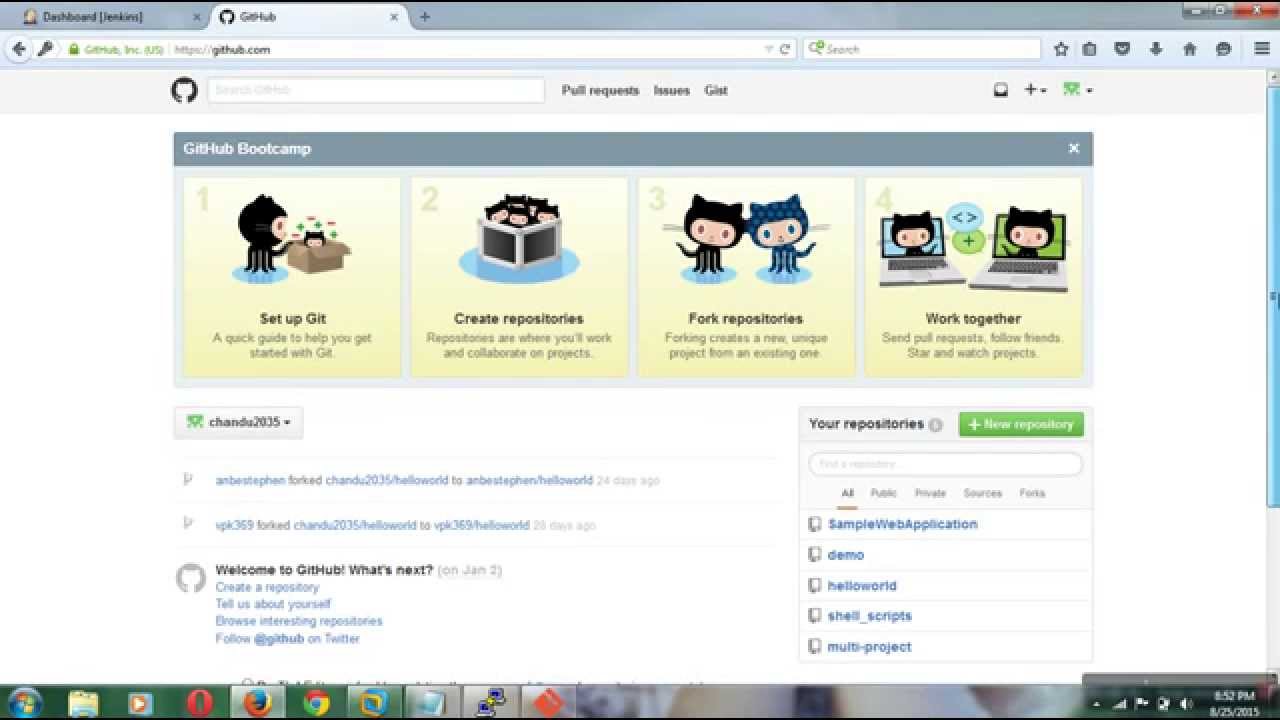Open the demo repository
This screenshot has height=720, width=1280.
[x=845, y=555]
